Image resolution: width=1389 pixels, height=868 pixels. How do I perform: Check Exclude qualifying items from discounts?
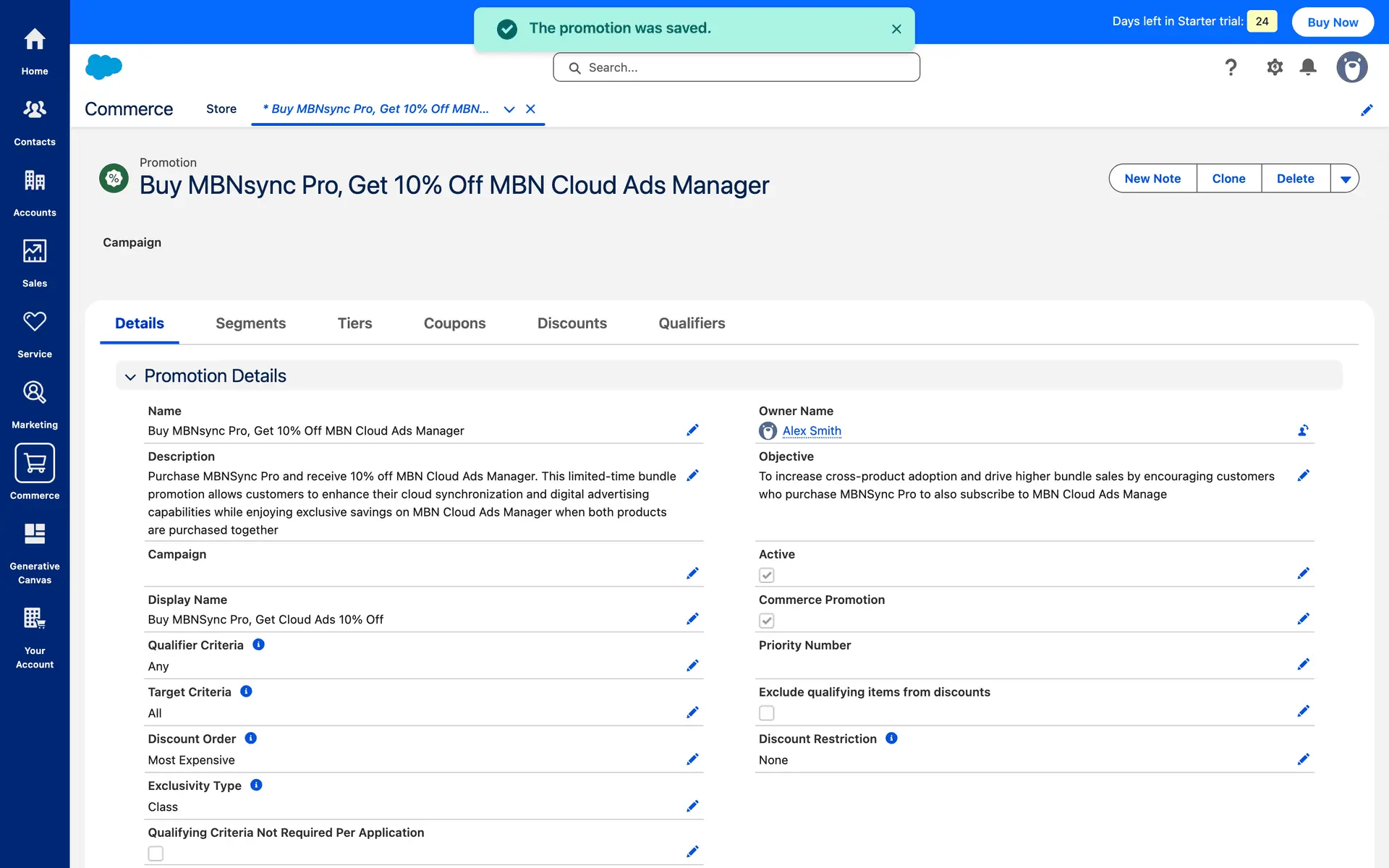click(x=767, y=713)
